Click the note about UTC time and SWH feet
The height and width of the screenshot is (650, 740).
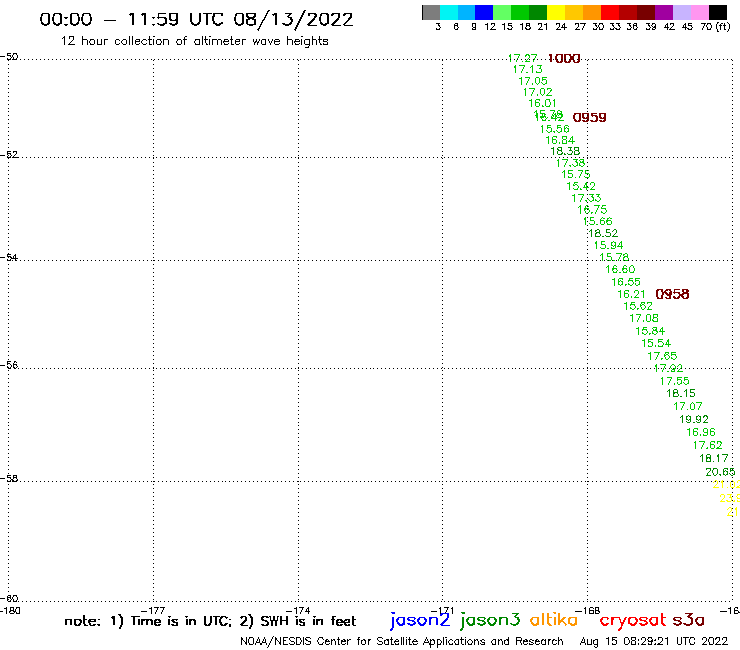coord(210,621)
